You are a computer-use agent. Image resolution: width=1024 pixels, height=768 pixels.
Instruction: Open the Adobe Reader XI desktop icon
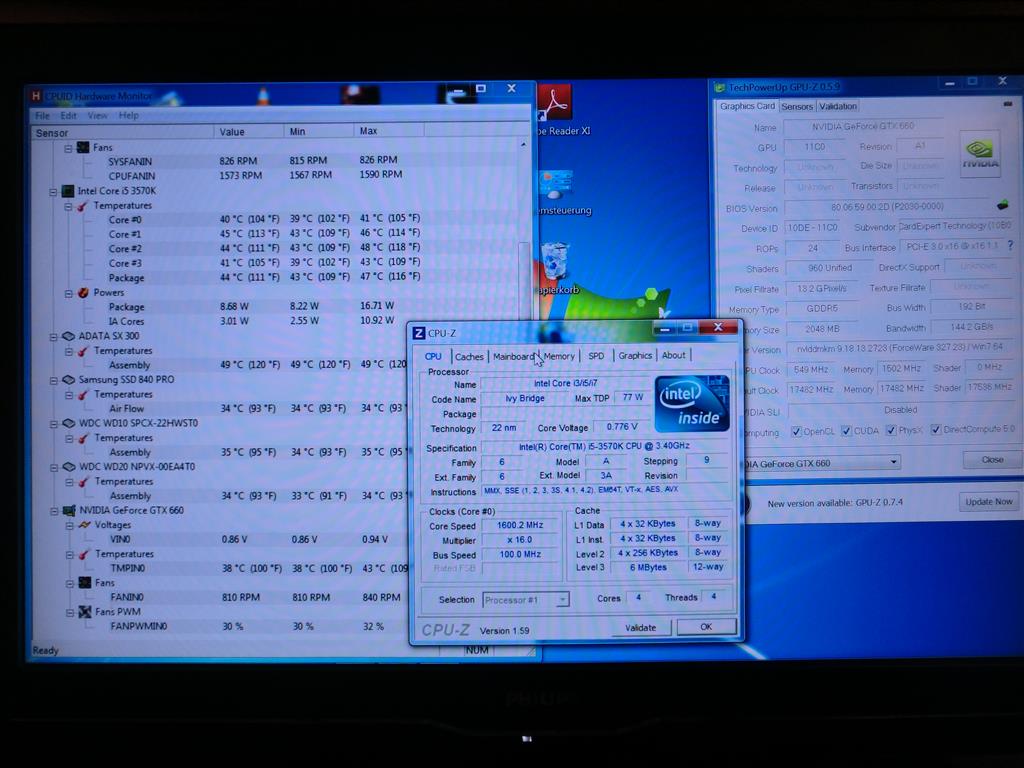coord(554,103)
